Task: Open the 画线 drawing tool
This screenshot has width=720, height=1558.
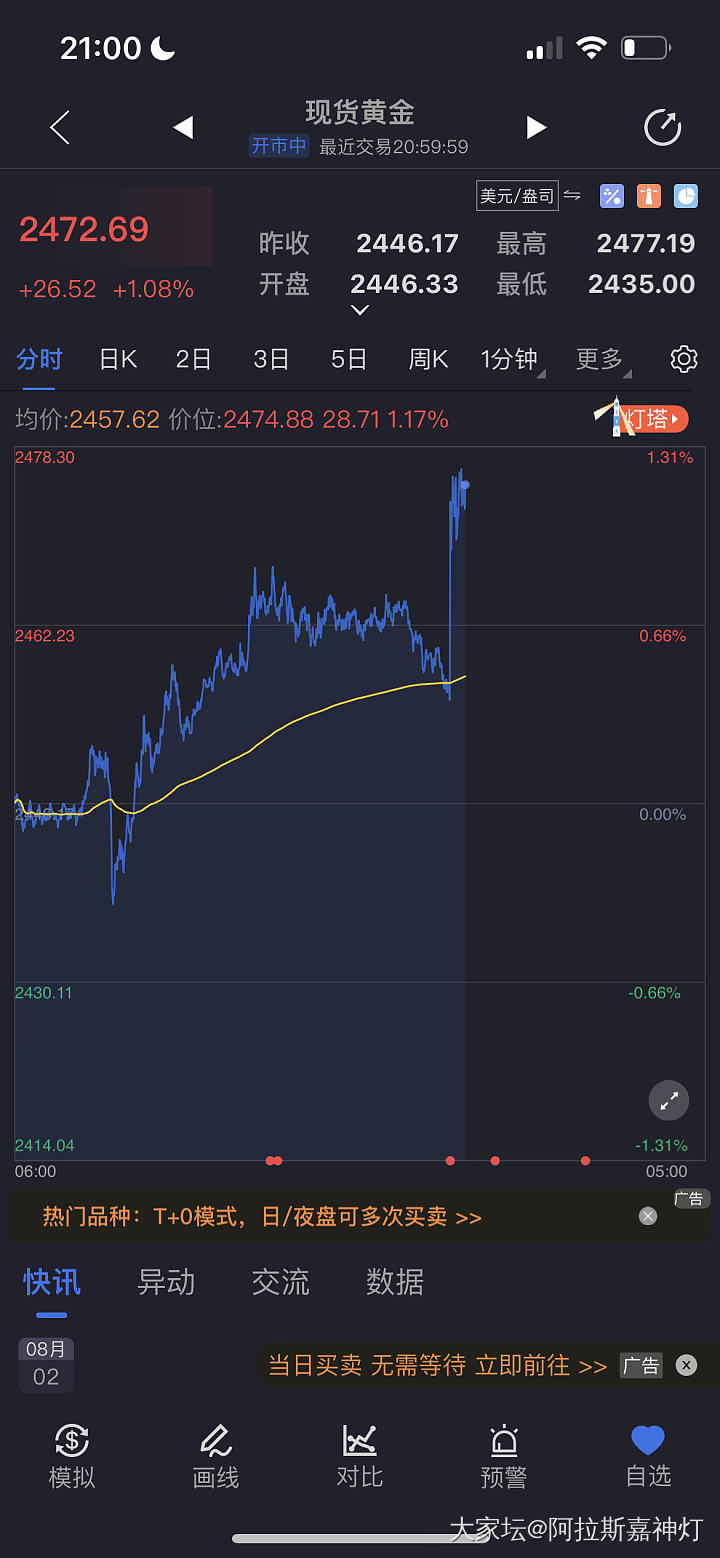Action: point(216,1455)
